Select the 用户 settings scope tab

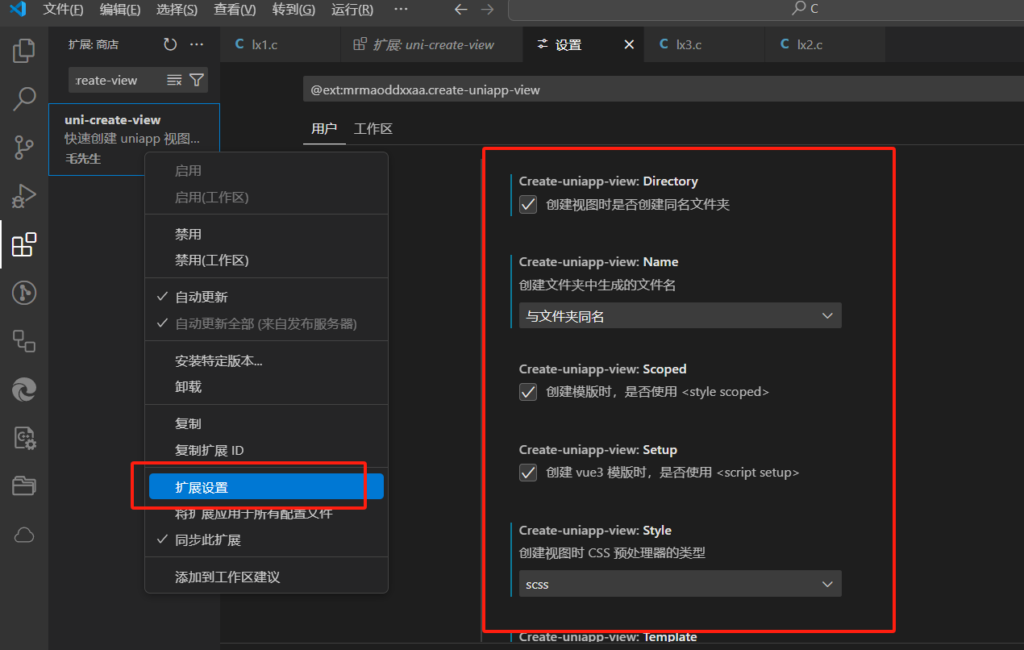pyautogui.click(x=324, y=129)
